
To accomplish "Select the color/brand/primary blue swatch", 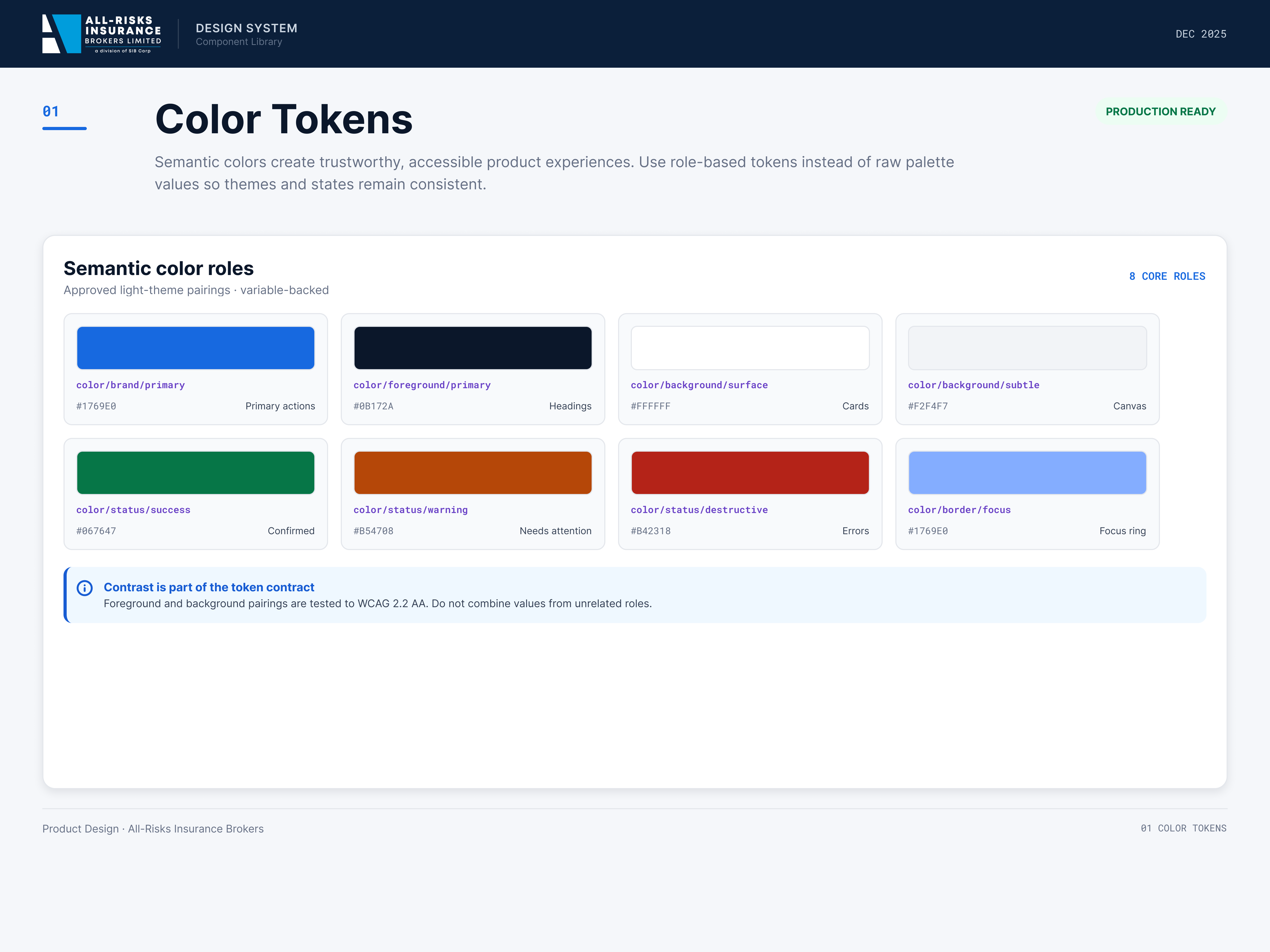I will (x=195, y=348).
